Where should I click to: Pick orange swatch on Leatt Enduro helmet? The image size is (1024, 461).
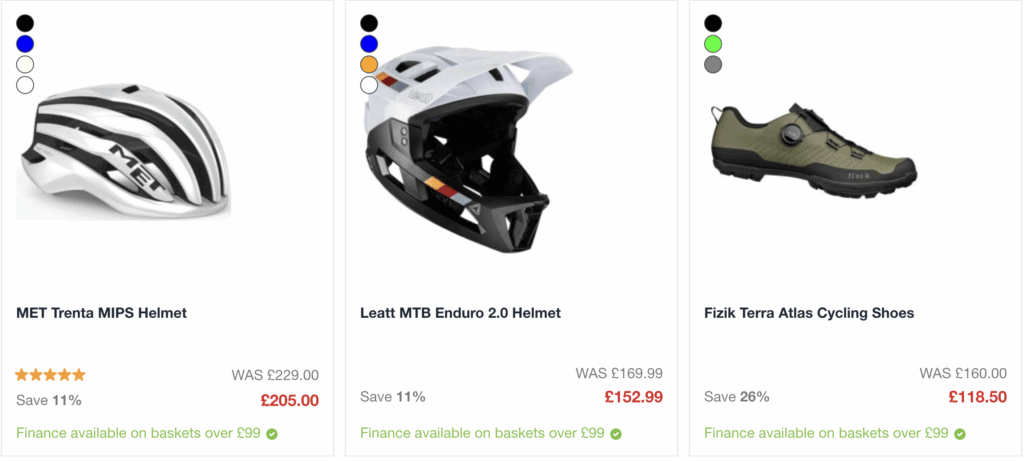[x=369, y=65]
